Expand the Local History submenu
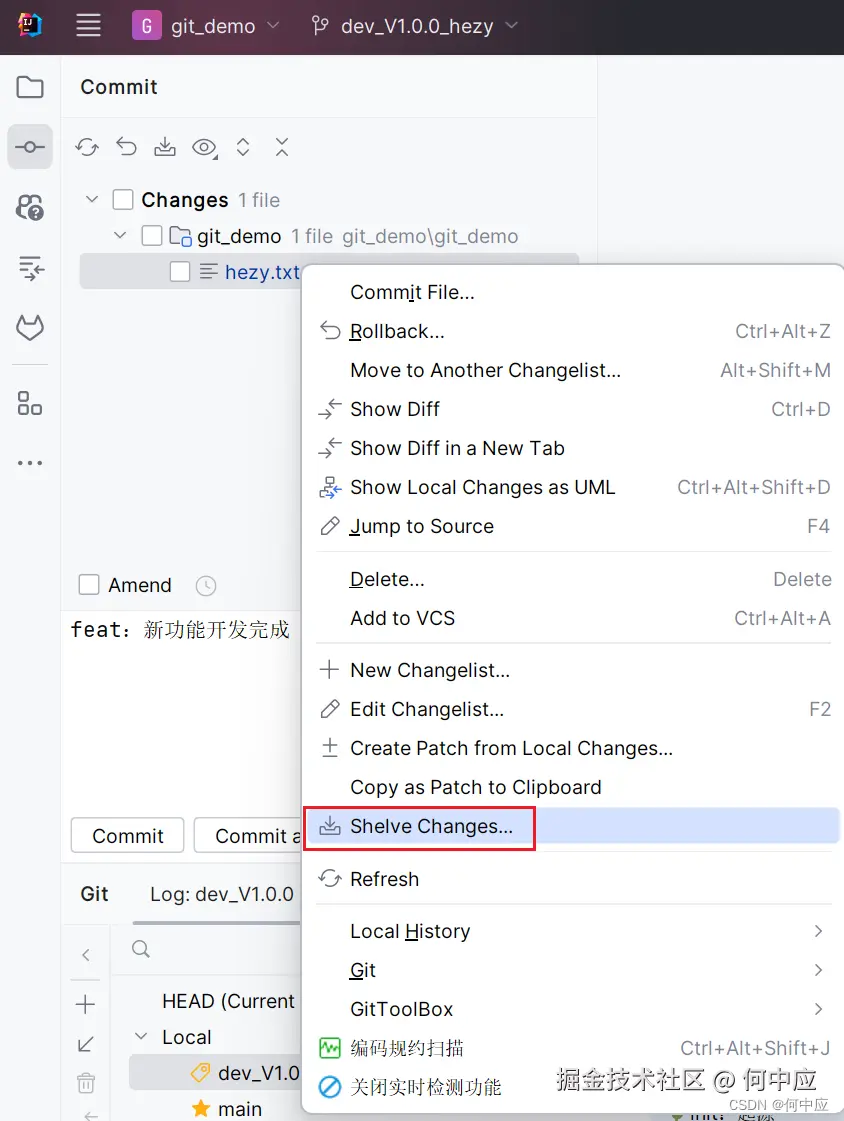 574,931
